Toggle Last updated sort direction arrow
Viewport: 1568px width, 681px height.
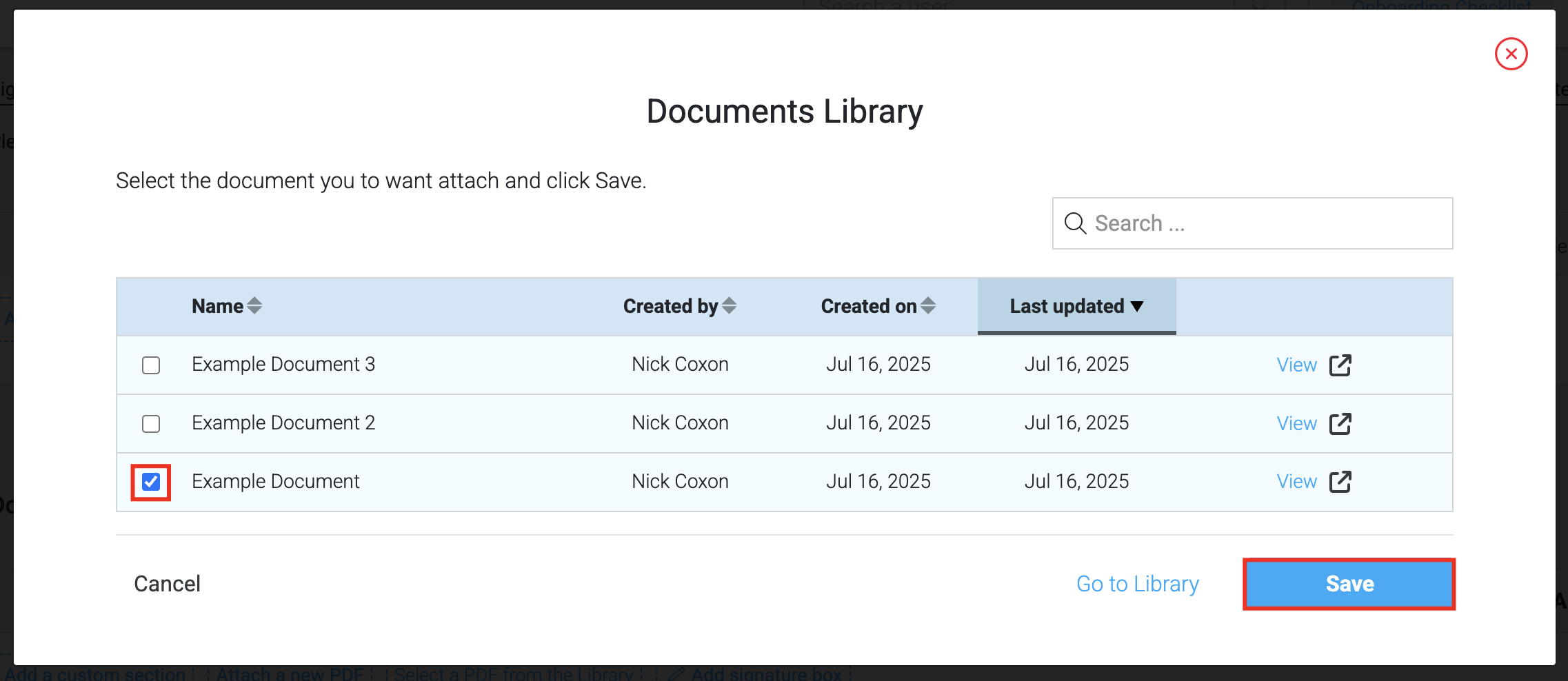coord(1137,306)
